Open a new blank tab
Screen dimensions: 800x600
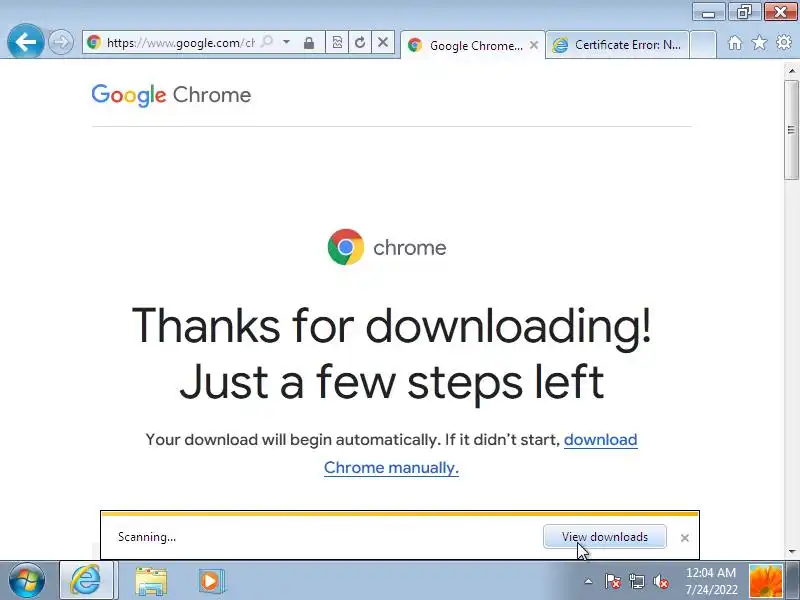[703, 45]
